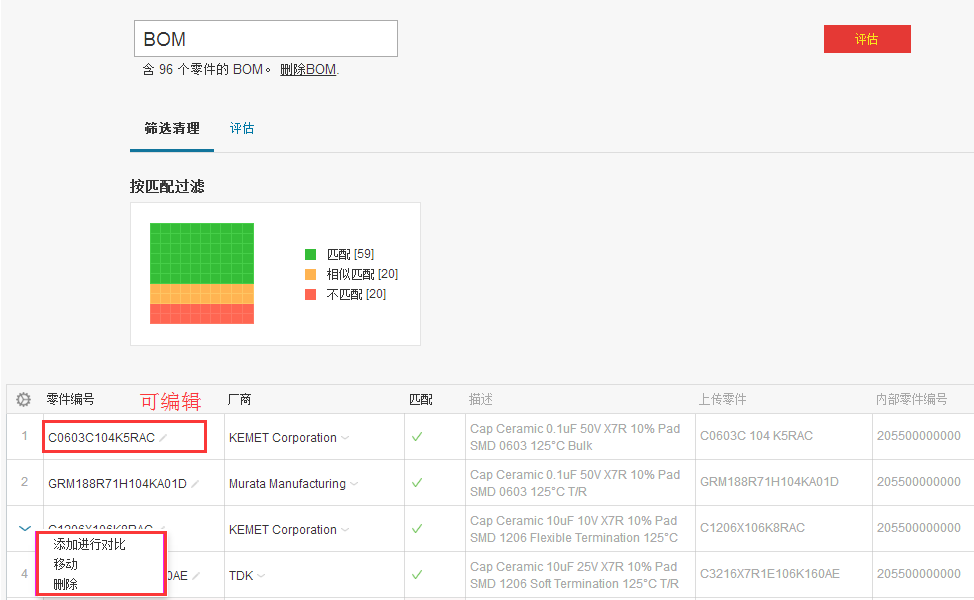Choose 添加进行对比 from the row menu

pos(89,544)
